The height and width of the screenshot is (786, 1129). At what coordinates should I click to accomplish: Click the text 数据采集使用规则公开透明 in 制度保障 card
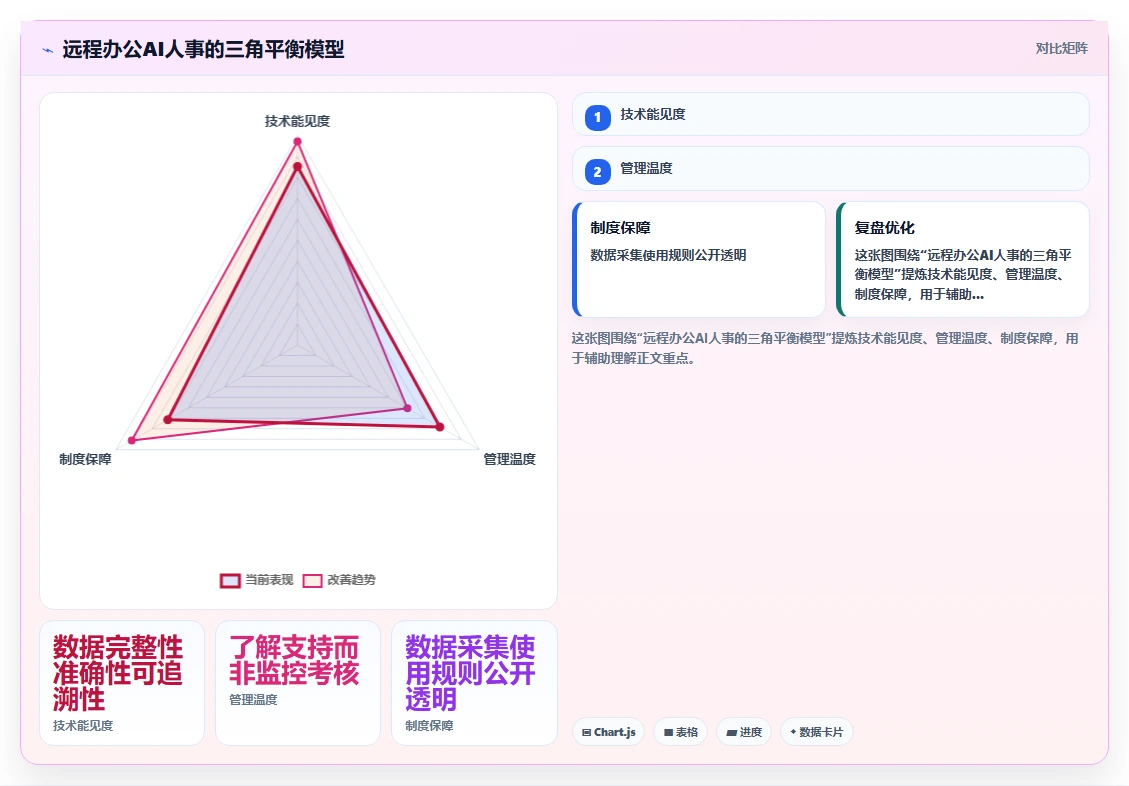pyautogui.click(x=668, y=255)
